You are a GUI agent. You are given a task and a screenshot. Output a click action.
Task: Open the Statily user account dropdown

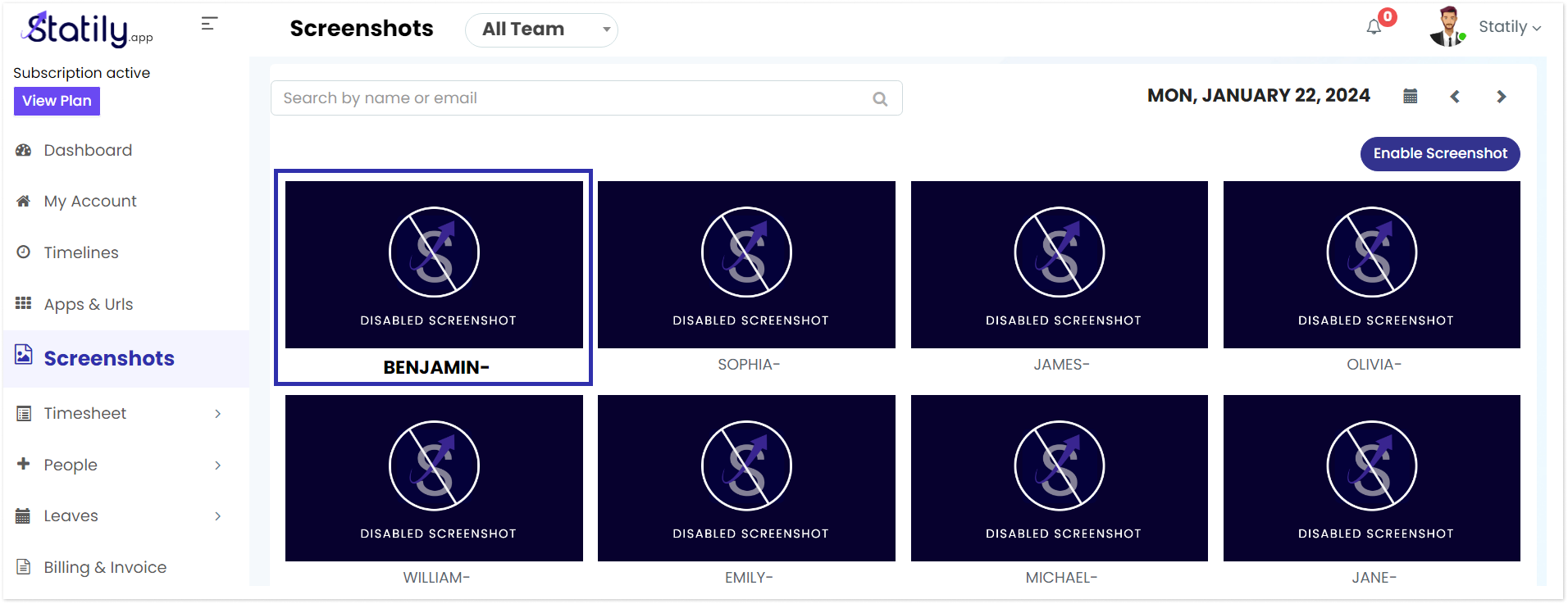pos(1510,27)
